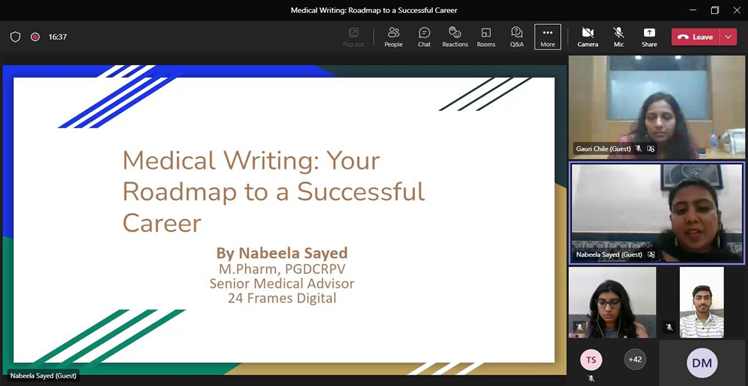The height and width of the screenshot is (386, 748).
Task: Open the meeting Chat
Action: coord(424,37)
